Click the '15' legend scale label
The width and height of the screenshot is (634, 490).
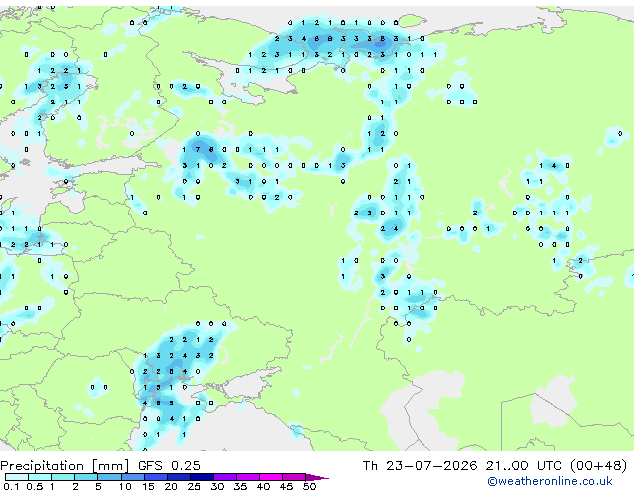148,486
